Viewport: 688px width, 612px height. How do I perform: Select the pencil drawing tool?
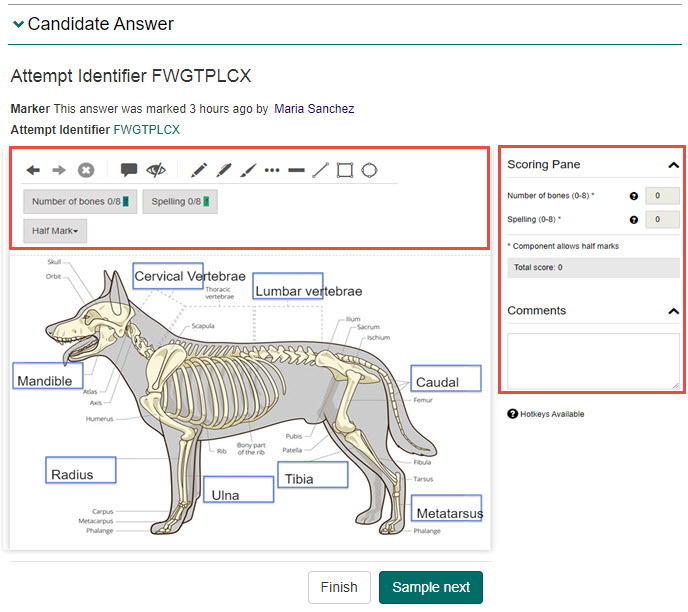(199, 170)
